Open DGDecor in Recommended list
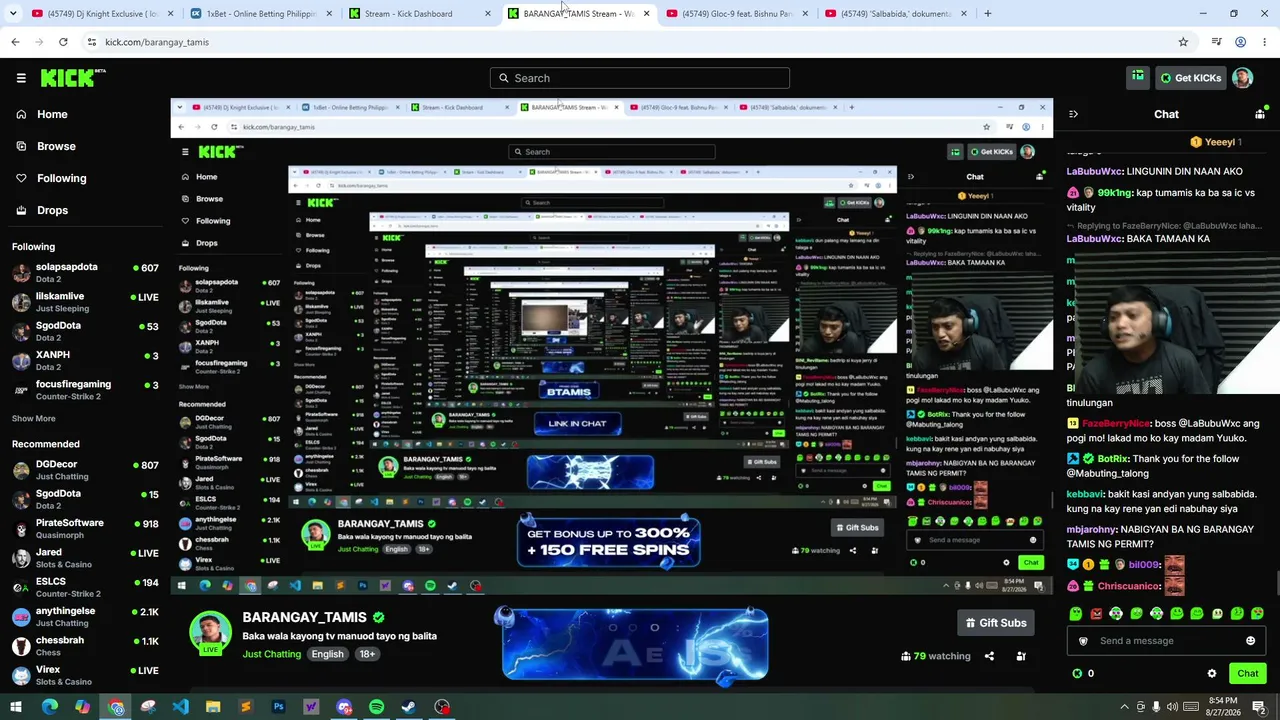Screen dimensions: 1280x720 coord(85,470)
